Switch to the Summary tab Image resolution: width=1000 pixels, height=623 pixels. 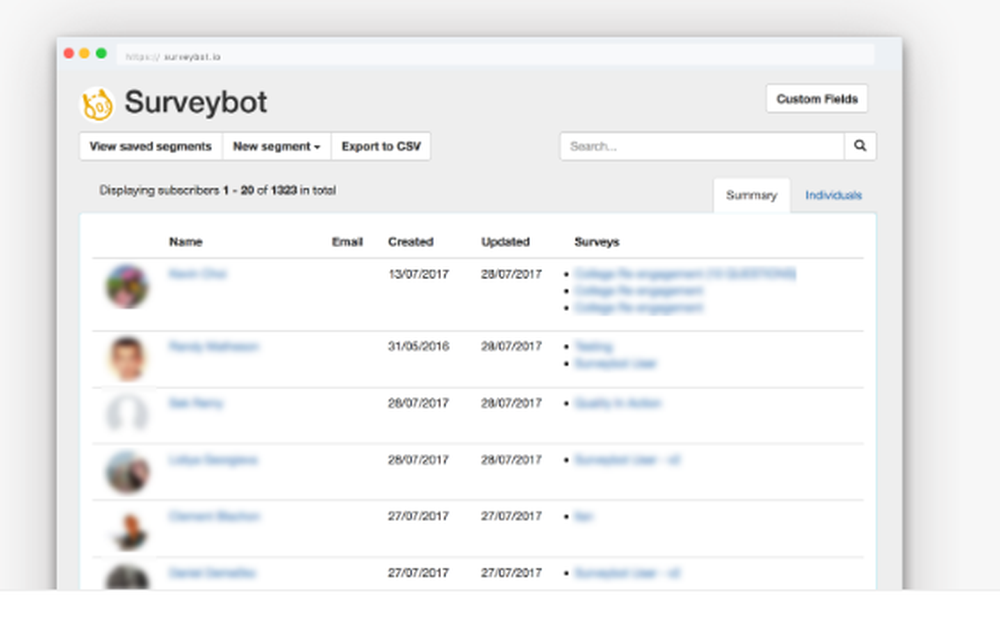click(x=751, y=195)
